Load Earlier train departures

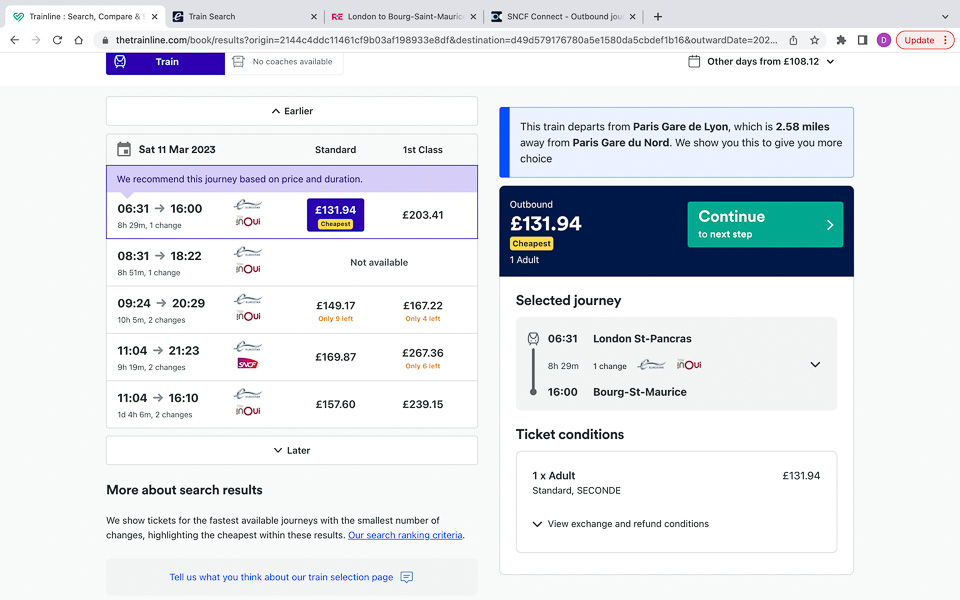pyautogui.click(x=292, y=111)
